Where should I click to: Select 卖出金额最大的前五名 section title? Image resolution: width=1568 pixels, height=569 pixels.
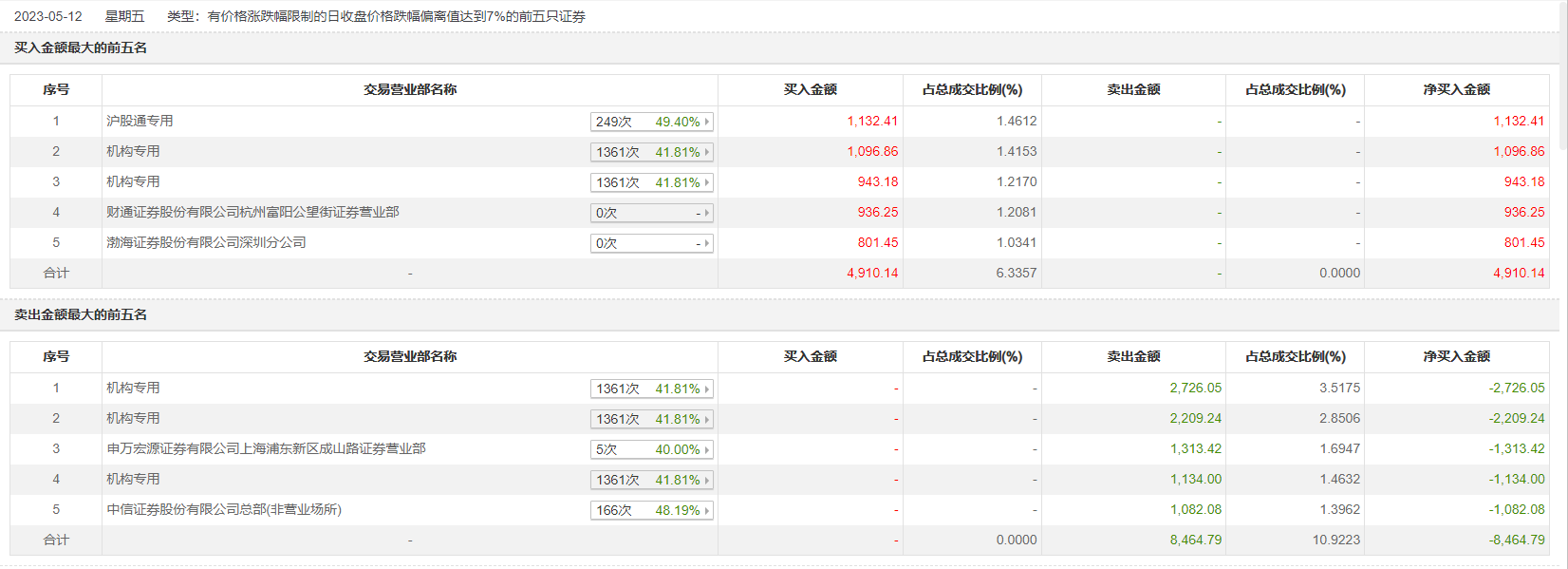81,314
